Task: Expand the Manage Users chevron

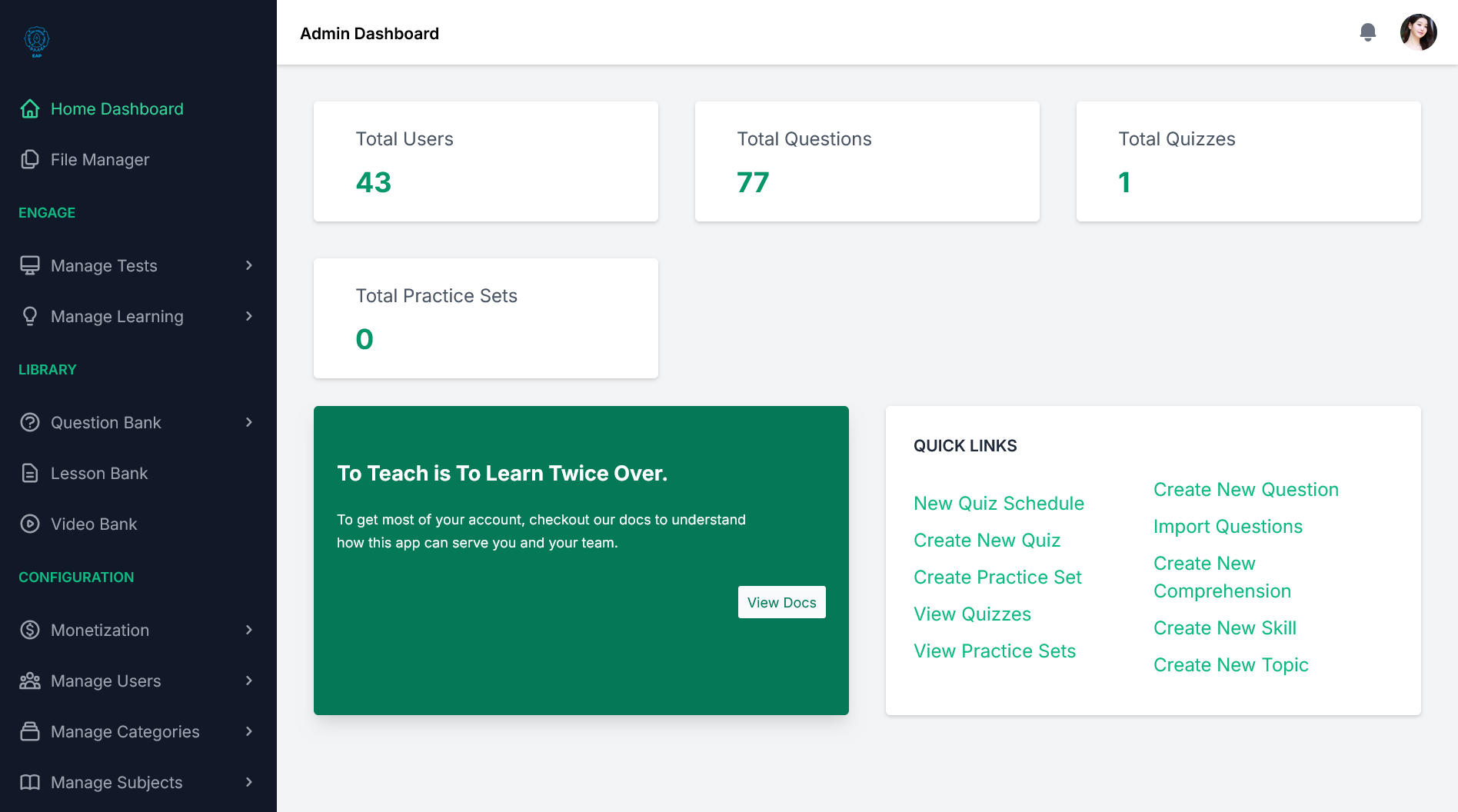Action: tap(248, 681)
